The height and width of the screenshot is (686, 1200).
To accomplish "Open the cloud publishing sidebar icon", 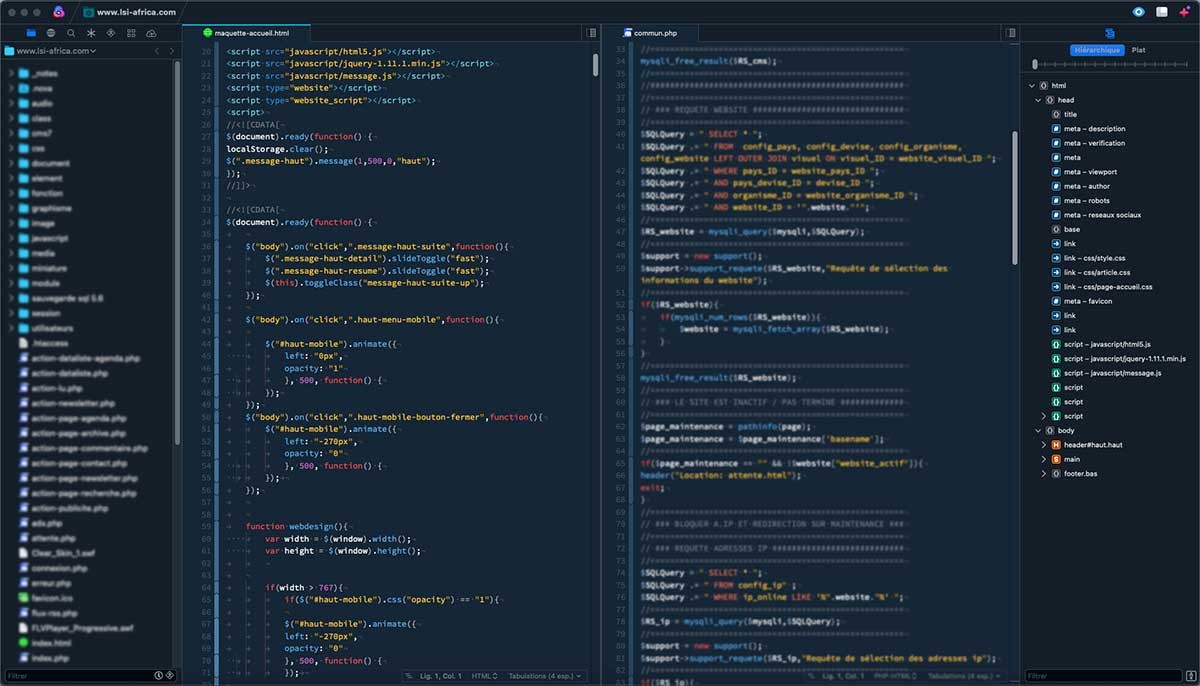I will (150, 33).
